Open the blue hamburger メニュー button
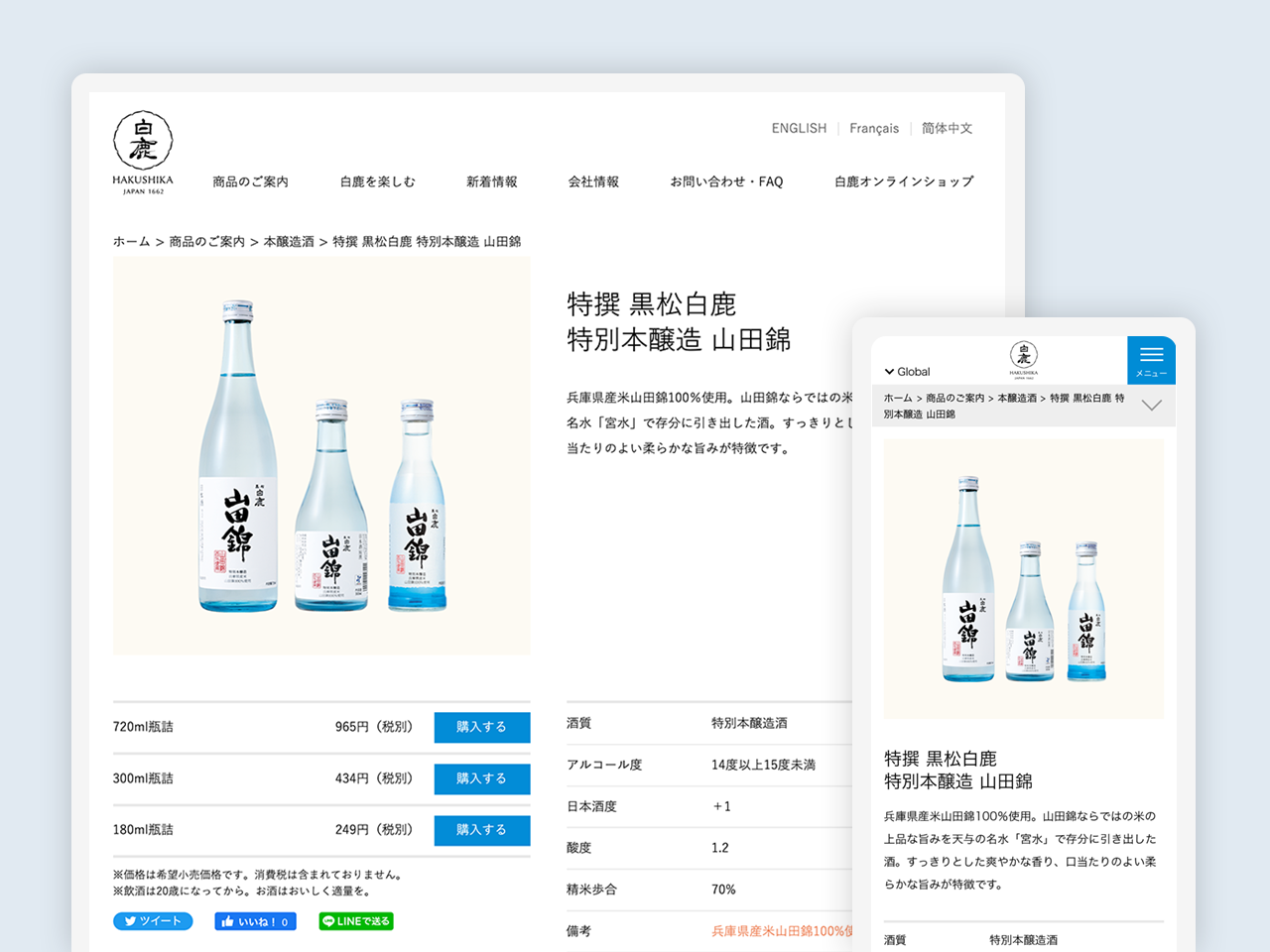 click(1151, 360)
